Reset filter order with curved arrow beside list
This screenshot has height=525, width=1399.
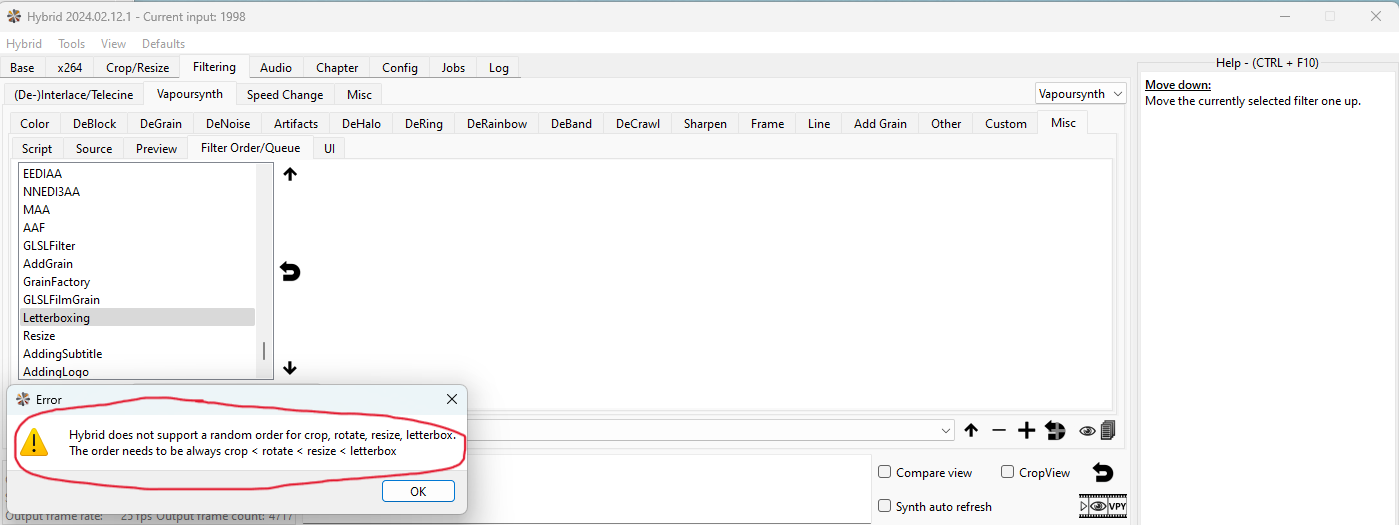click(290, 271)
